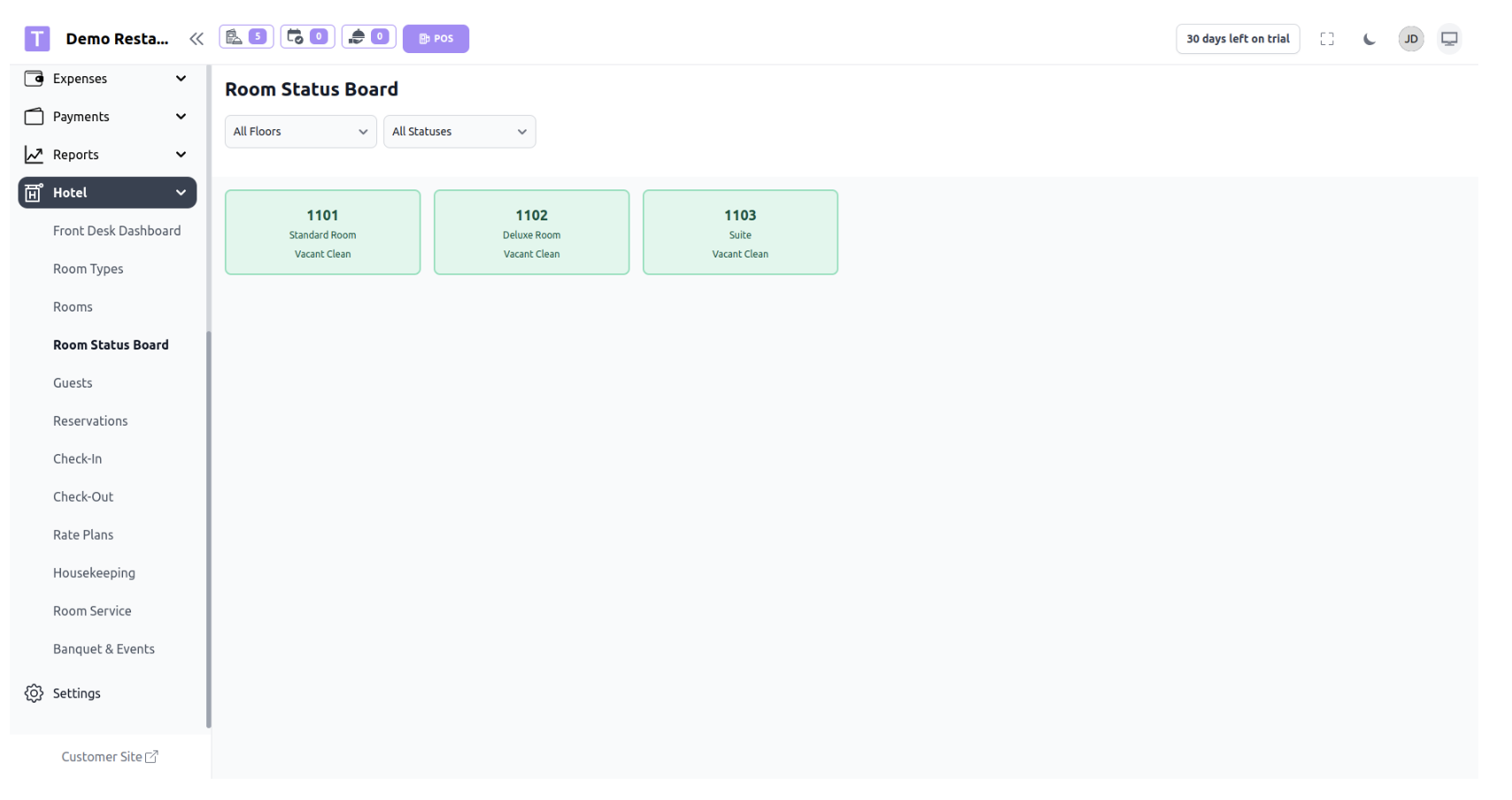Click the Payments icon in sidebar
The width and height of the screenshot is (1512, 800).
(34, 117)
